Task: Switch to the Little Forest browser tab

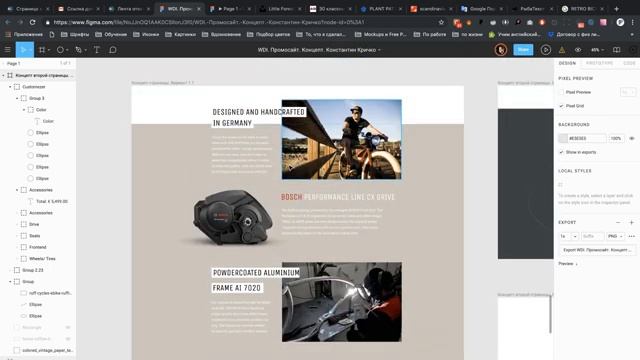Action: click(281, 9)
